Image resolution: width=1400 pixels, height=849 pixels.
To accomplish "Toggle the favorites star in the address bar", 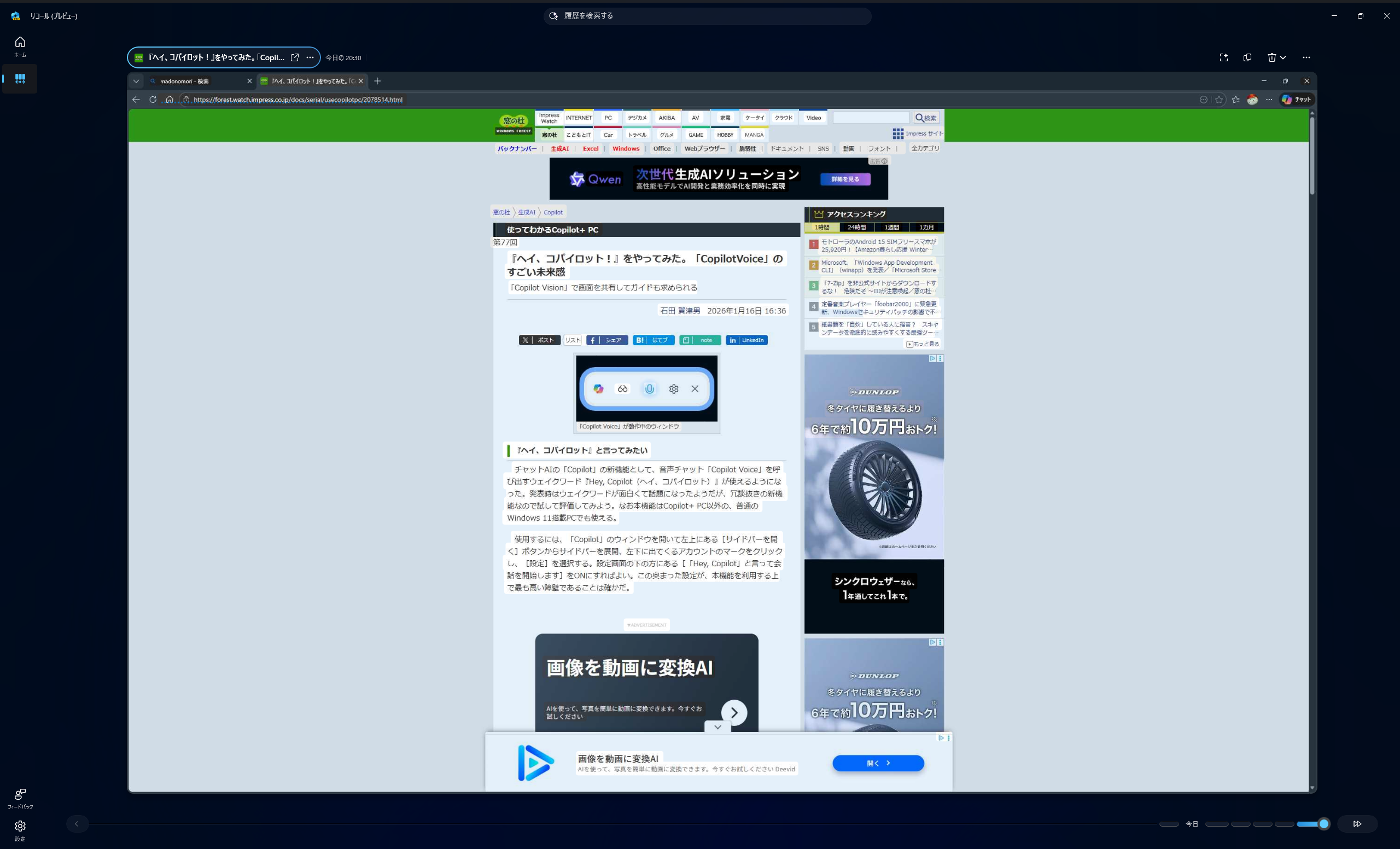I will 1220,100.
